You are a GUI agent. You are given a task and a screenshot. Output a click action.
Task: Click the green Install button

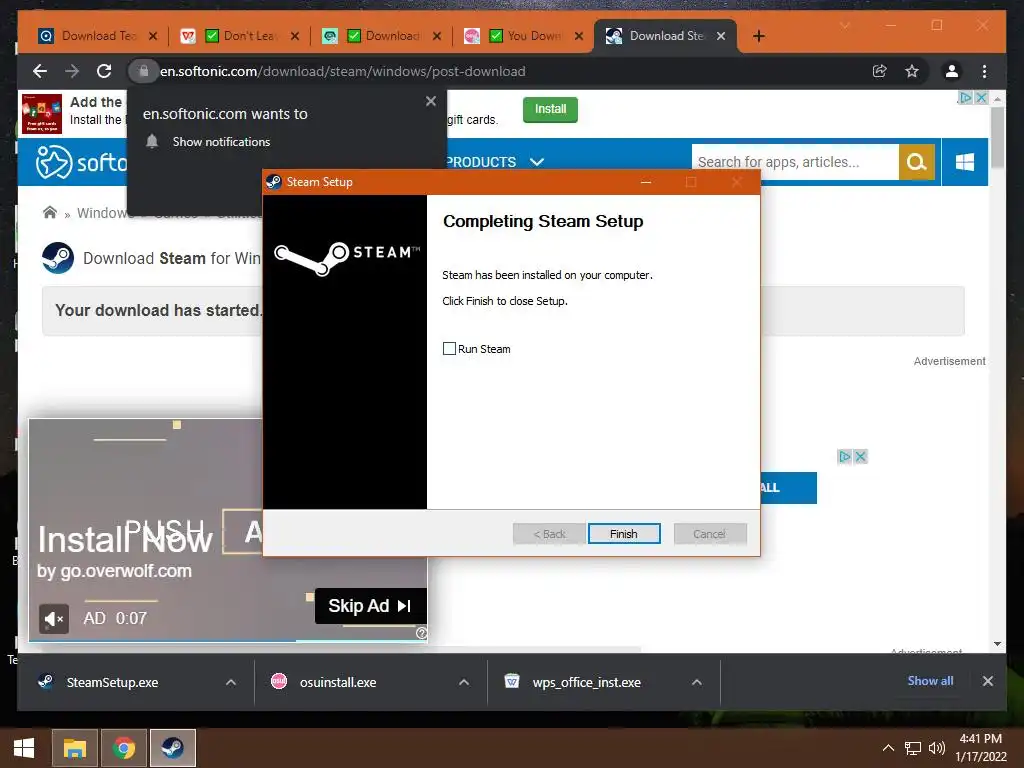(550, 109)
